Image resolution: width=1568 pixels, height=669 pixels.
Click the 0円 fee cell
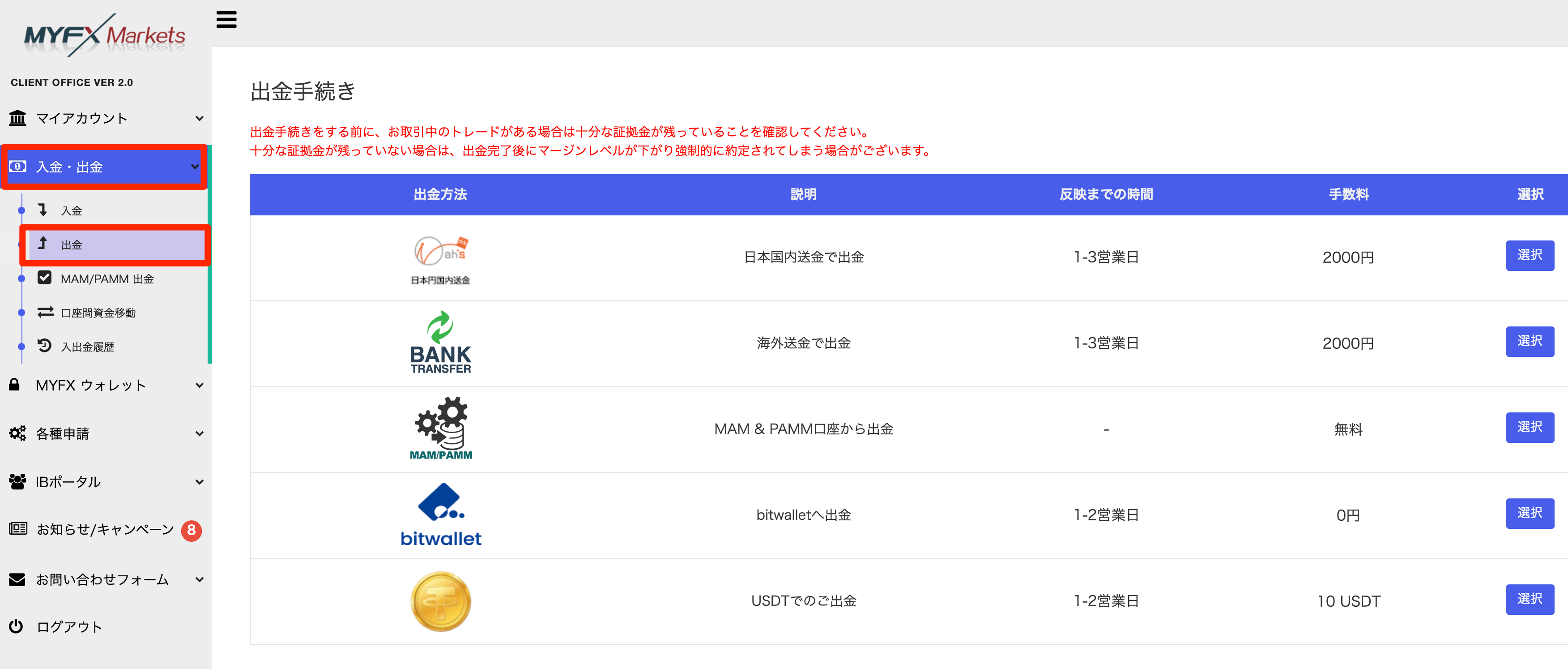[1348, 515]
